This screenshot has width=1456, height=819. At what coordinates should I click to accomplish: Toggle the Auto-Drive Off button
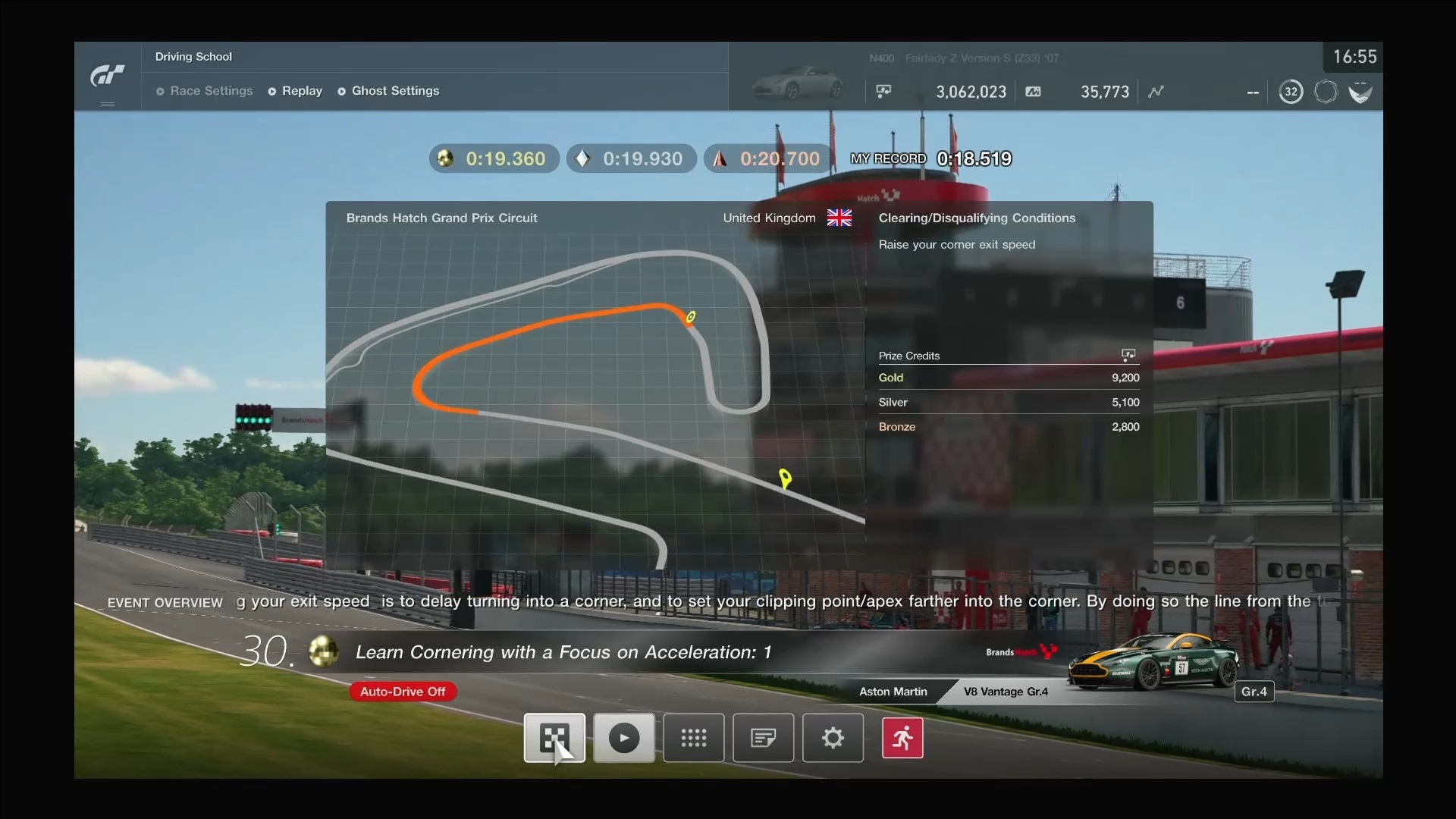403,692
